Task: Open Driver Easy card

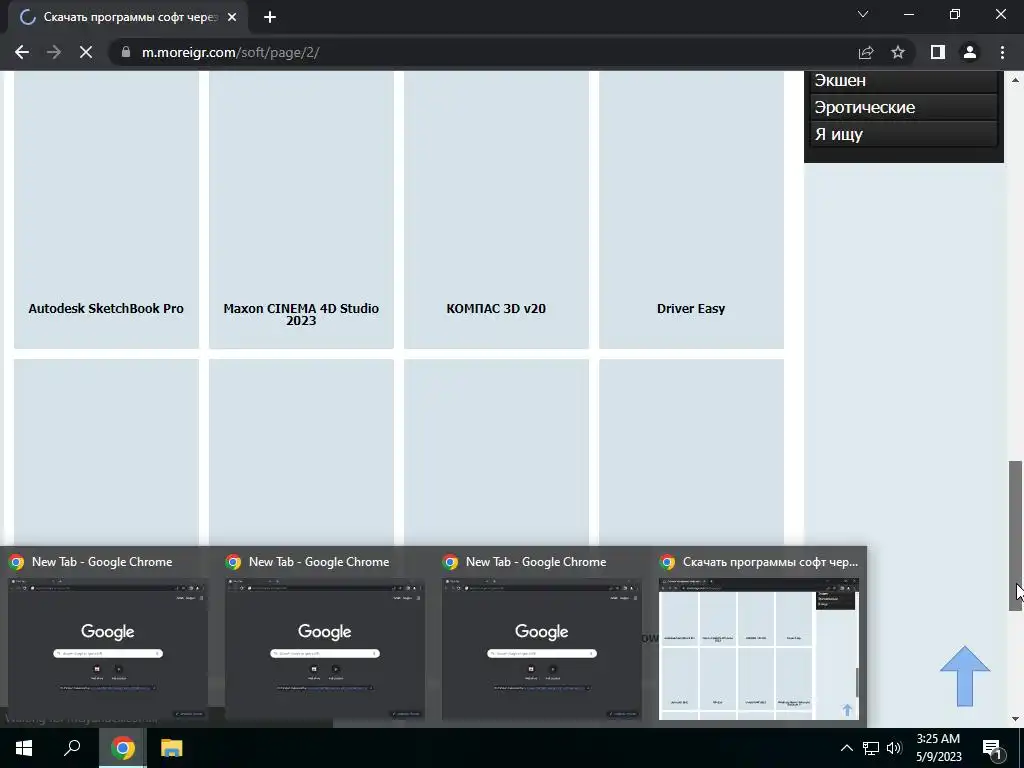Action: coord(691,210)
